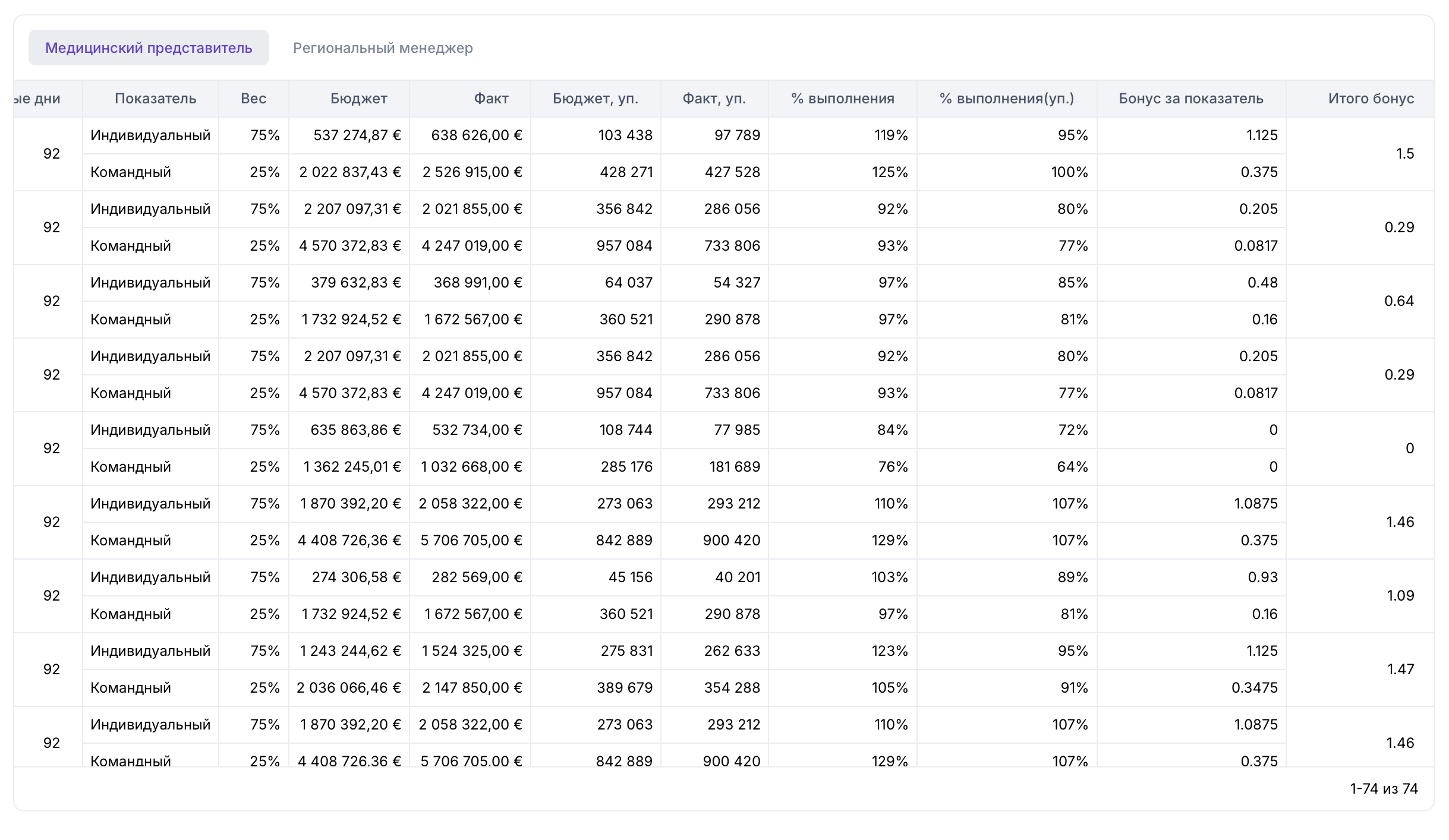The width and height of the screenshot is (1449, 840).
Task: Select the Факт, уп. column header
Action: pos(714,99)
